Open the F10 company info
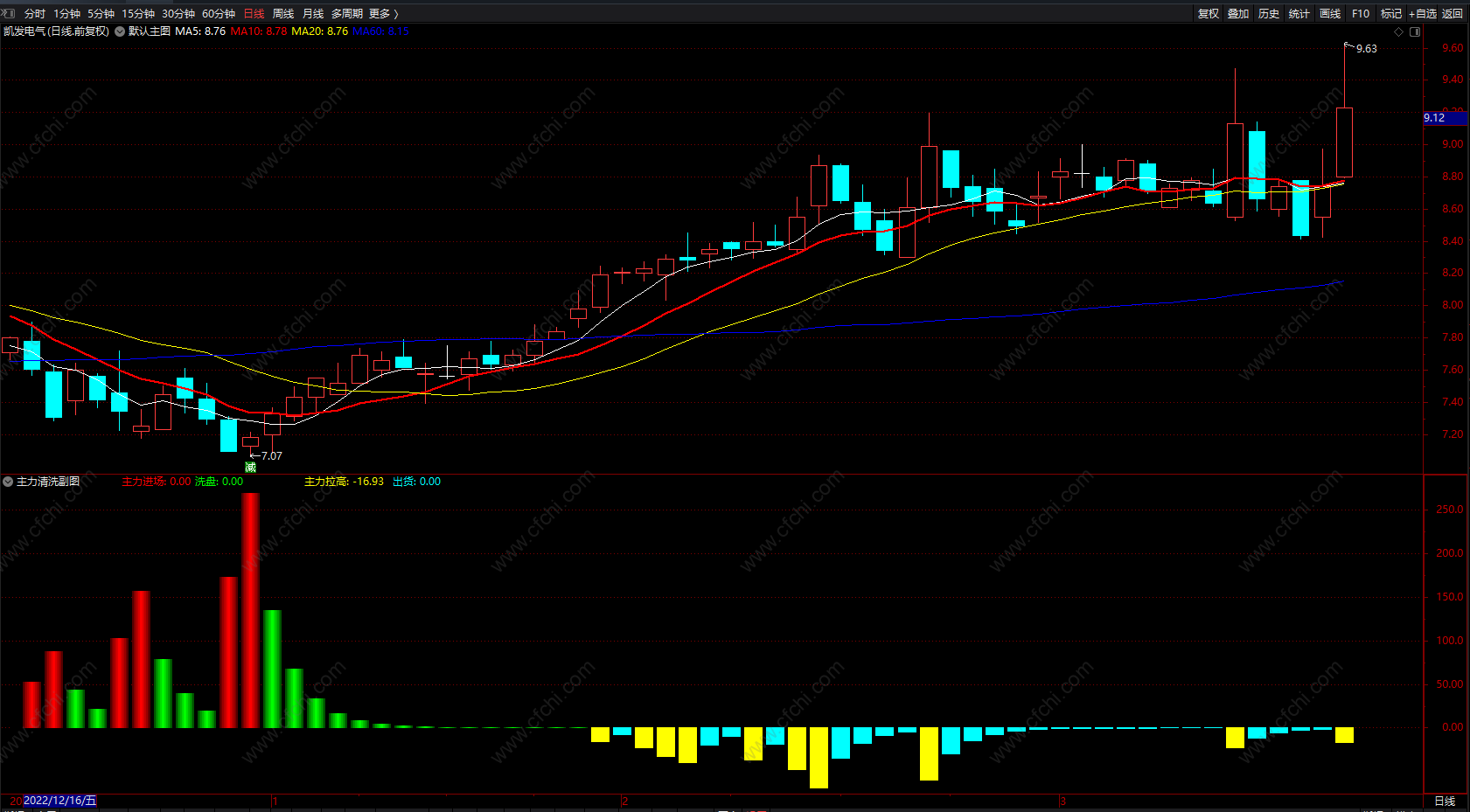Image resolution: width=1470 pixels, height=812 pixels. (1361, 13)
